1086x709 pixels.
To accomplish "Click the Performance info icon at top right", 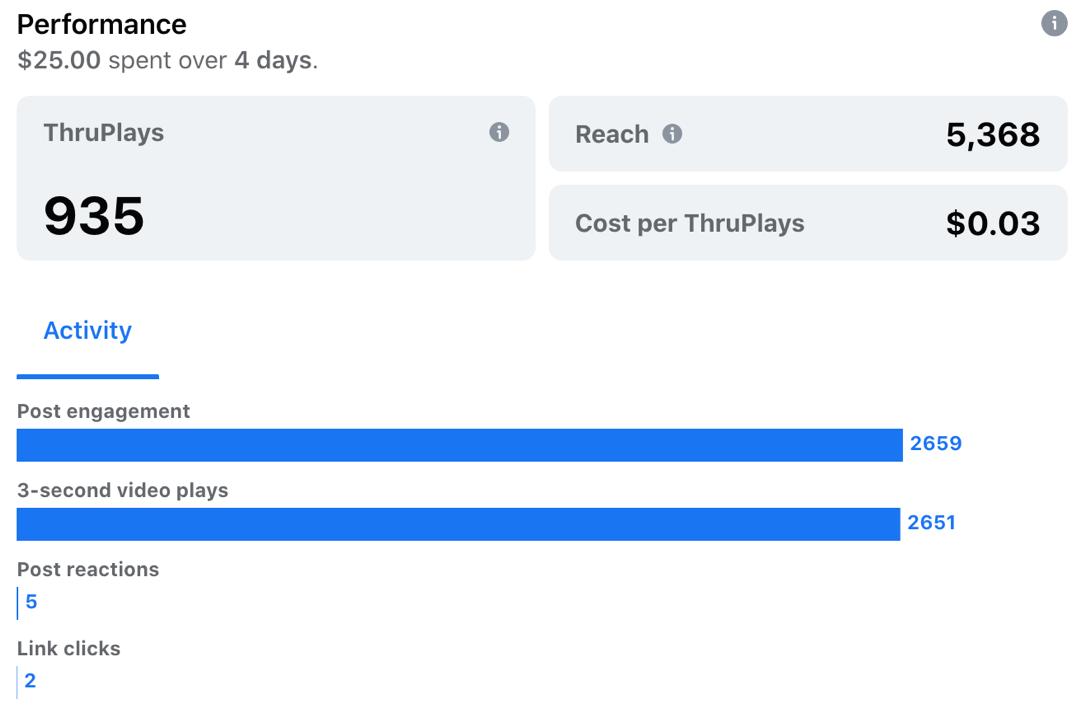I will point(1054,24).
